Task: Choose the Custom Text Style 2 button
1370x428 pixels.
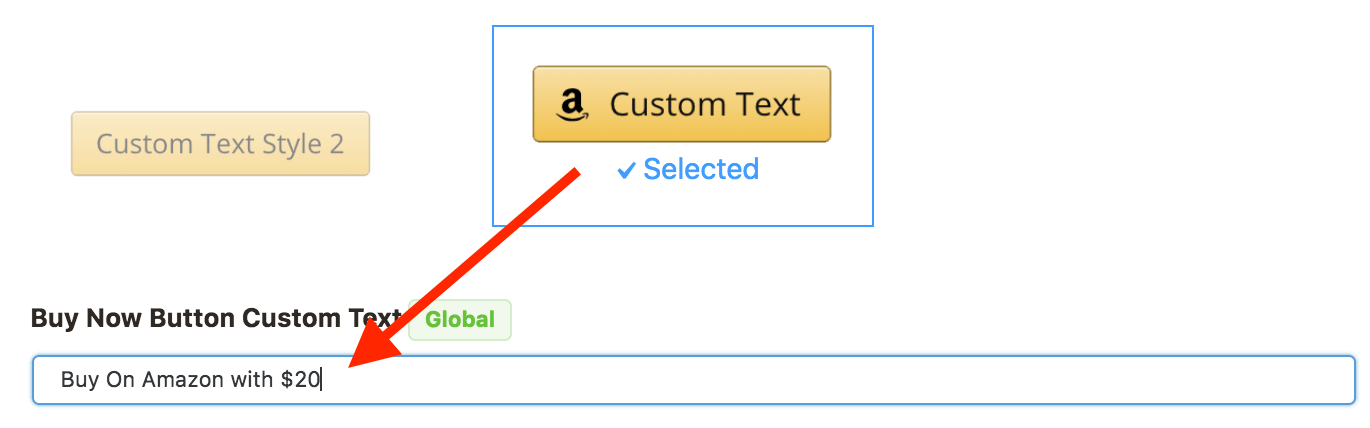Action: click(x=220, y=144)
